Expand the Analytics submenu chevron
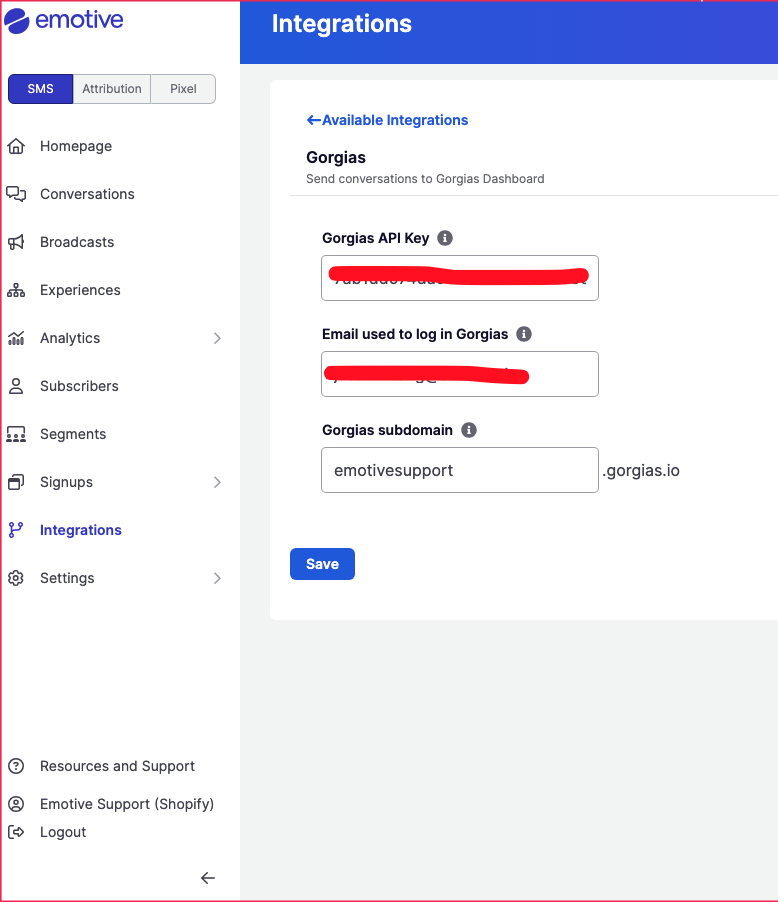The width and height of the screenshot is (778, 902). (x=217, y=338)
